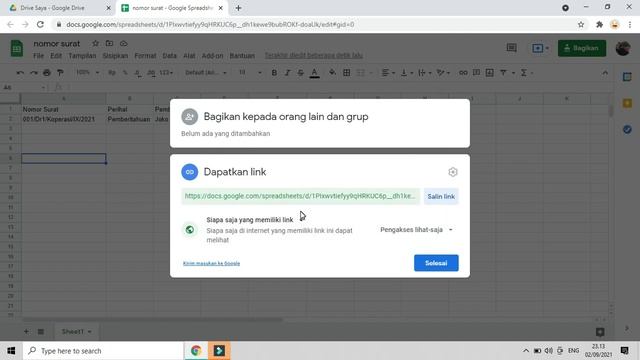Open the Data menu
The width and height of the screenshot is (640, 360).
(169, 56)
